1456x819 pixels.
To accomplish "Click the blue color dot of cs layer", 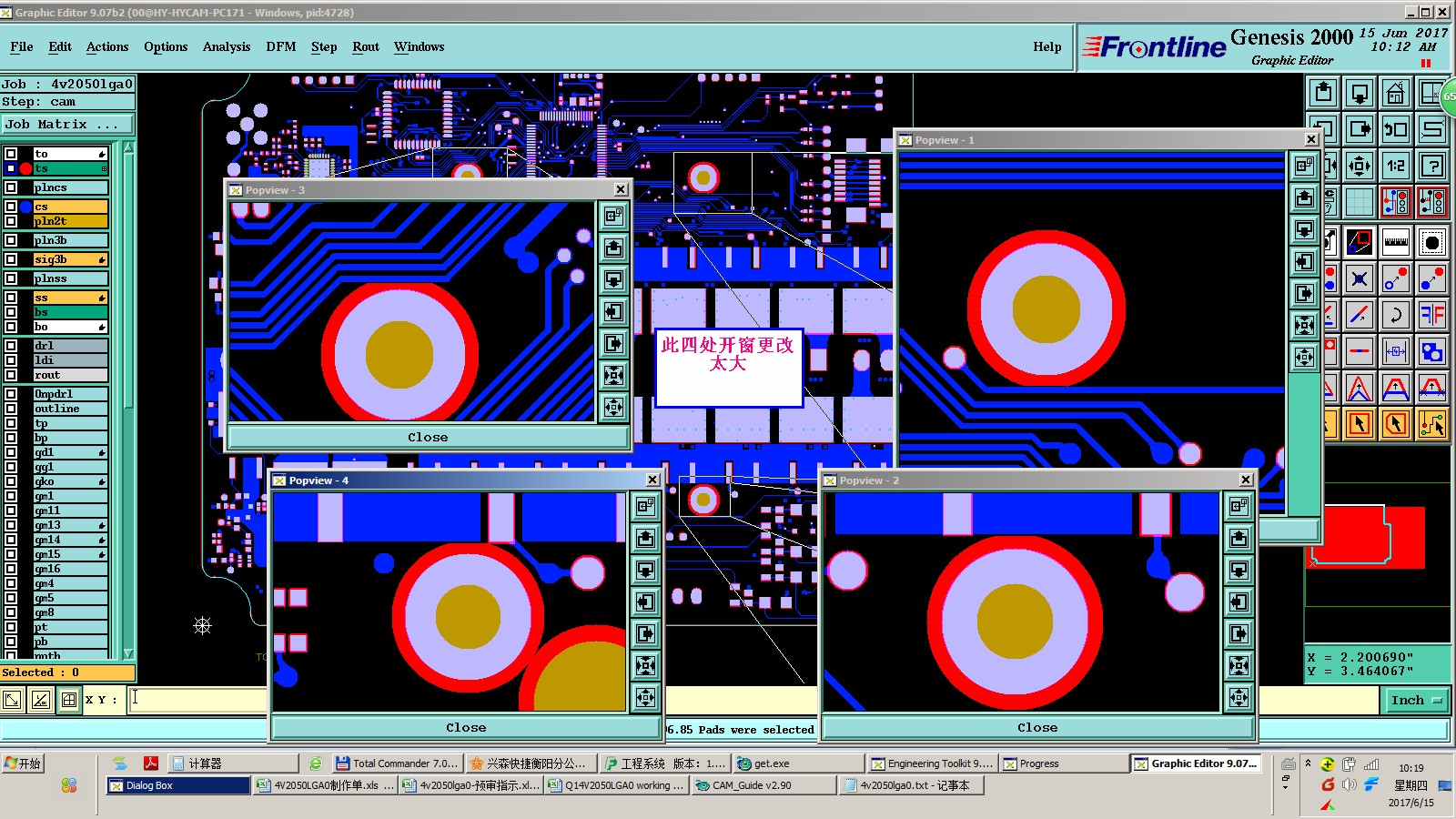I will point(26,207).
